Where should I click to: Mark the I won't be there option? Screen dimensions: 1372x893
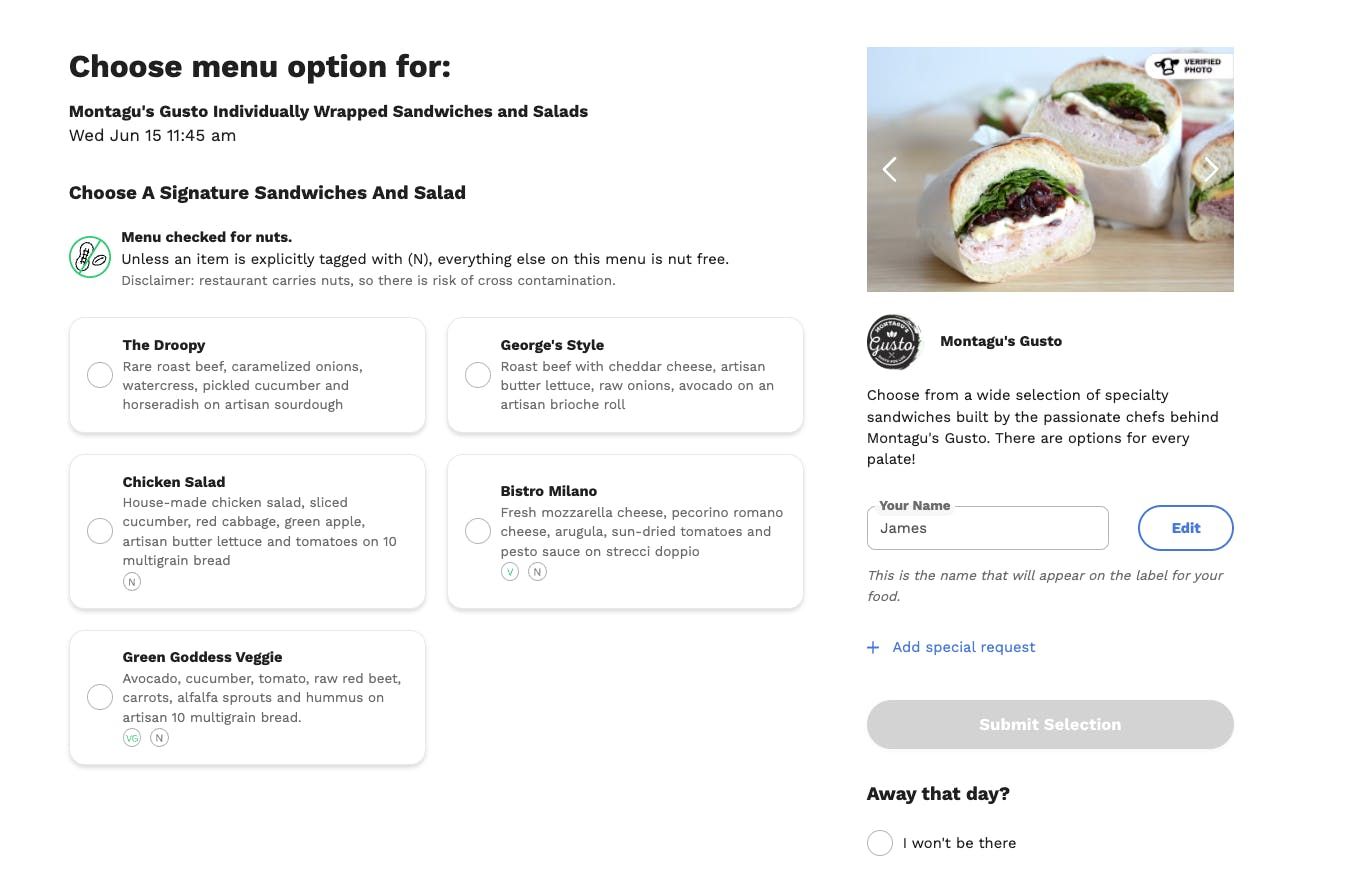[880, 843]
